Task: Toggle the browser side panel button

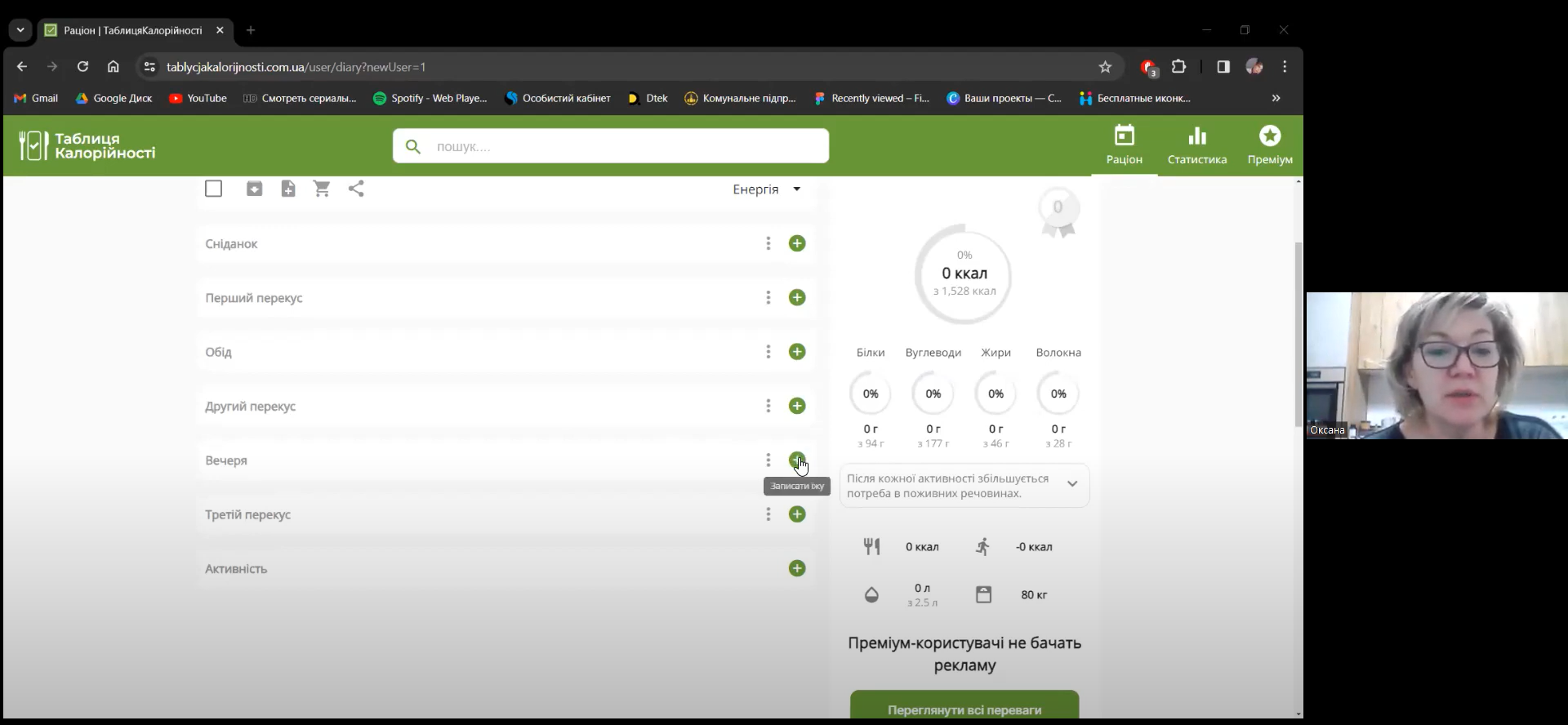Action: [1223, 67]
